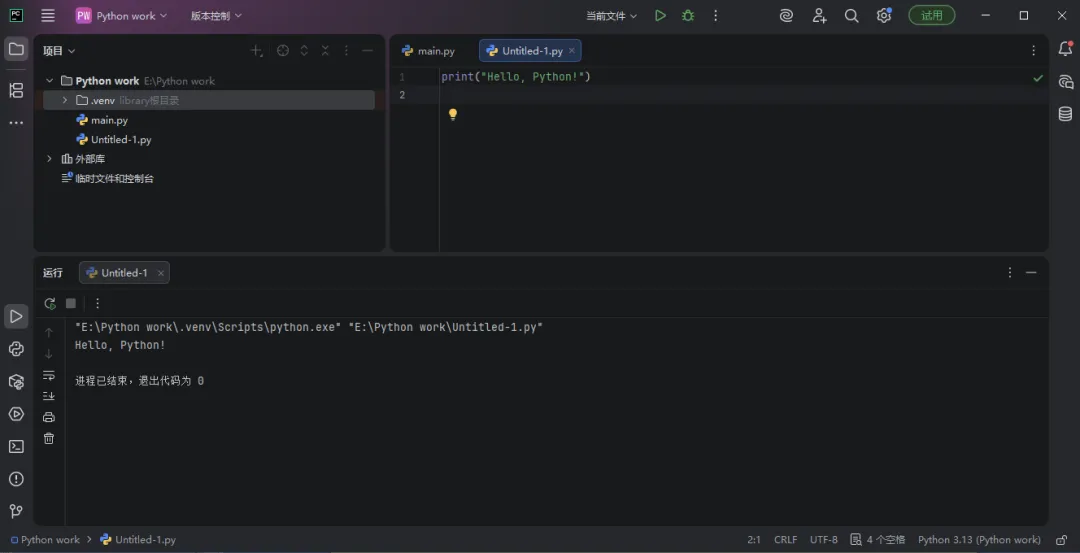Switch to the main.py editor tab
Image resolution: width=1080 pixels, height=553 pixels.
click(429, 51)
